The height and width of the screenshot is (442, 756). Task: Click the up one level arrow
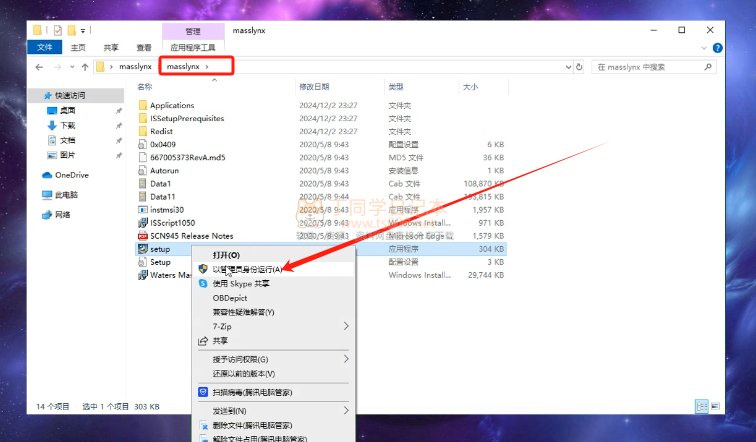point(85,67)
